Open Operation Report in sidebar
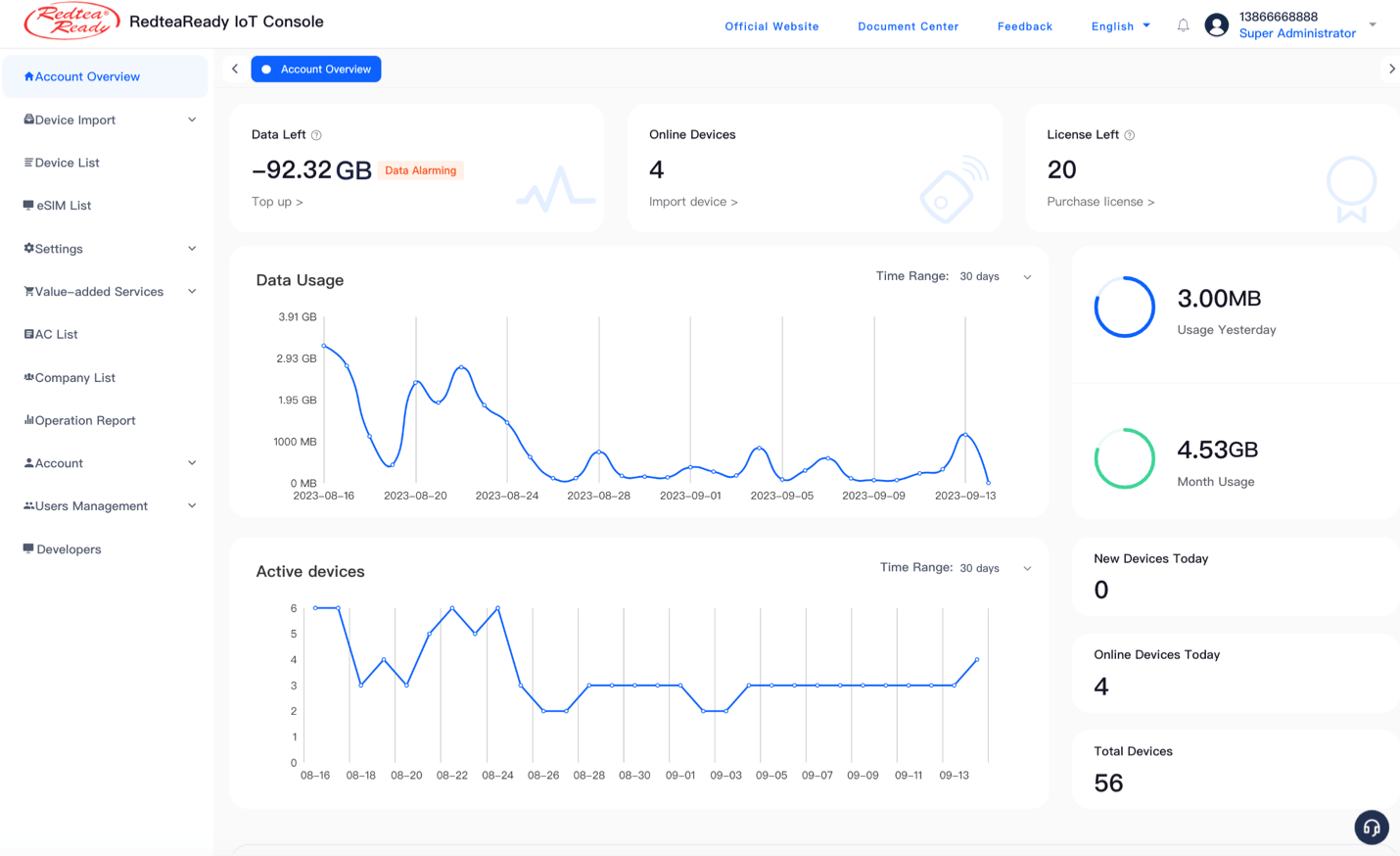This screenshot has height=856, width=1400. pos(85,420)
